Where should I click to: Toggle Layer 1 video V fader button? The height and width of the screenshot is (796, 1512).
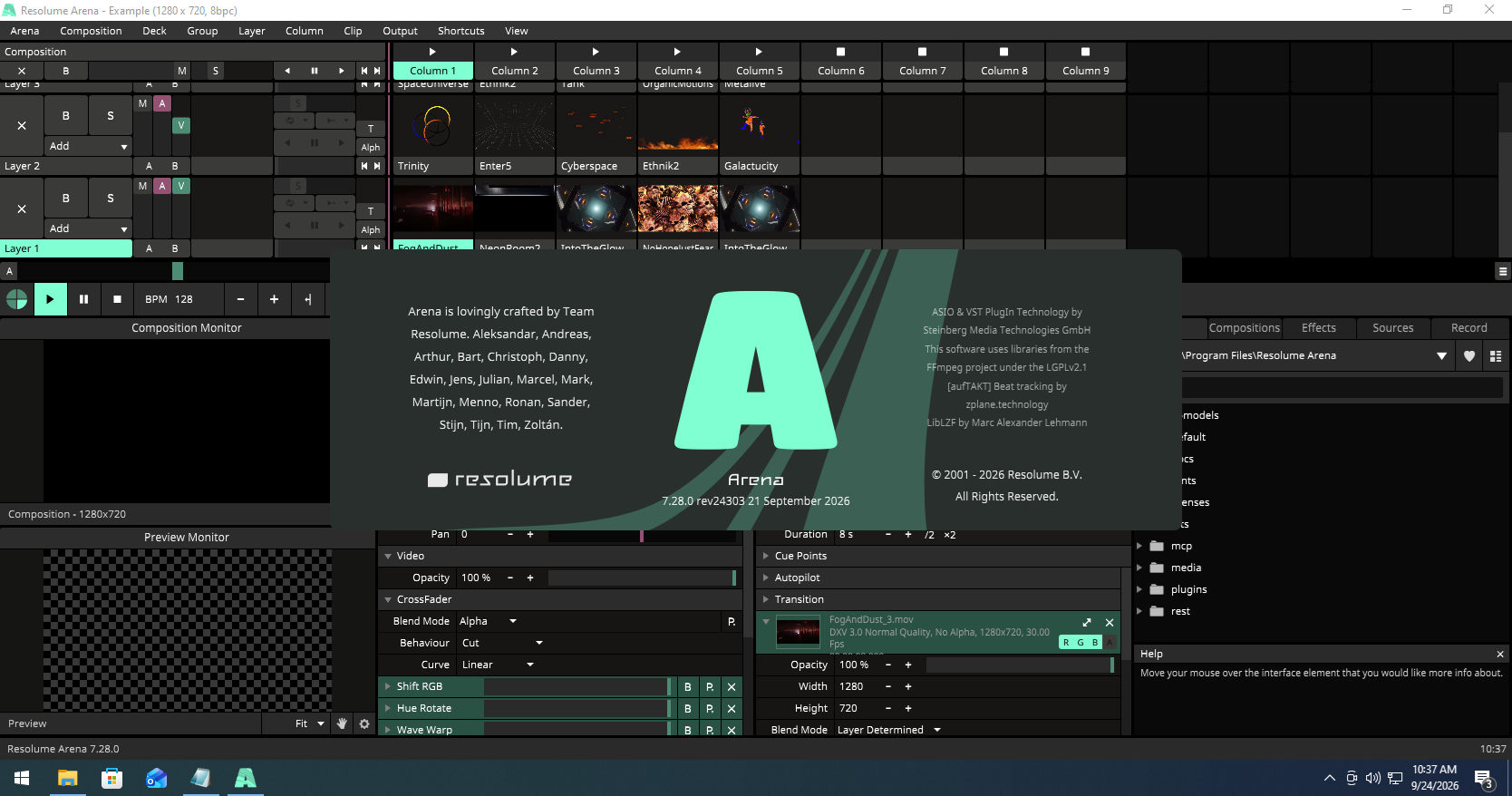coord(181,186)
